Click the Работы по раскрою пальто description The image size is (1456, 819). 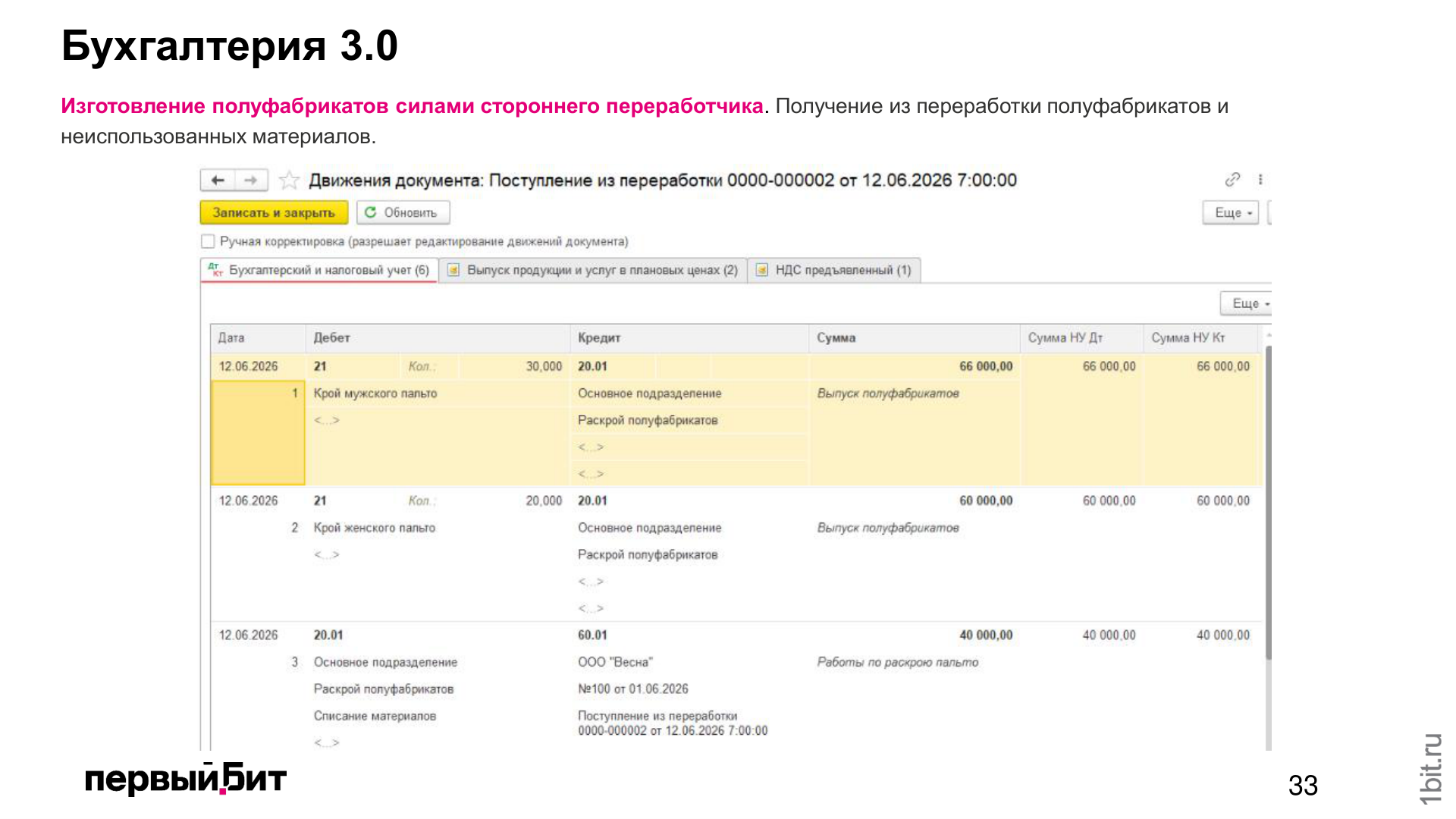coord(898,662)
